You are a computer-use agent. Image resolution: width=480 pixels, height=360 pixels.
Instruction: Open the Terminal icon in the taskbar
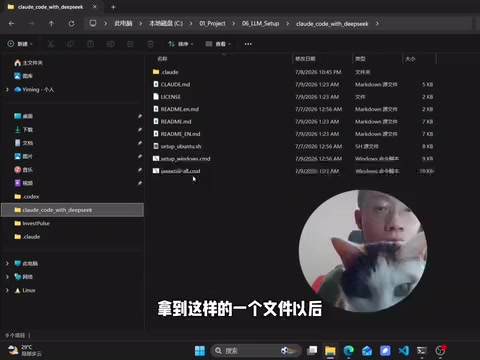[x=422, y=351]
